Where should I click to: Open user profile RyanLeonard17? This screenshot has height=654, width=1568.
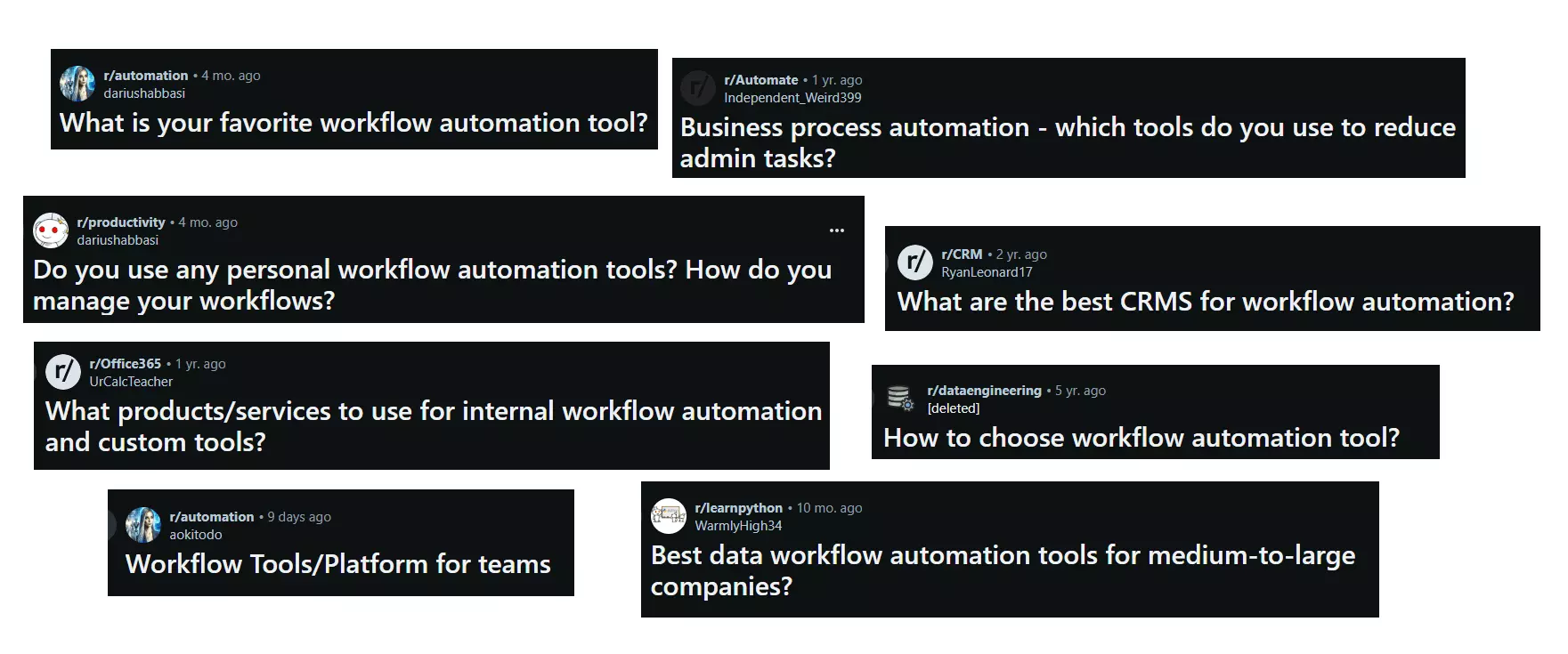coord(987,272)
